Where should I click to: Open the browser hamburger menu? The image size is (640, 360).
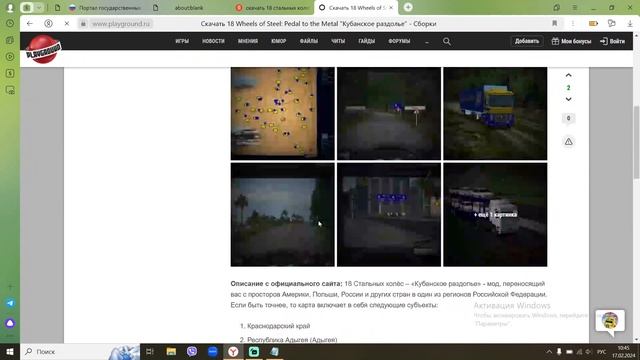pyautogui.click(x=574, y=8)
